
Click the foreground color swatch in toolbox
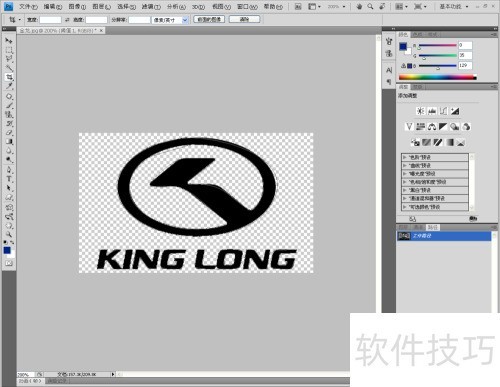point(7,250)
